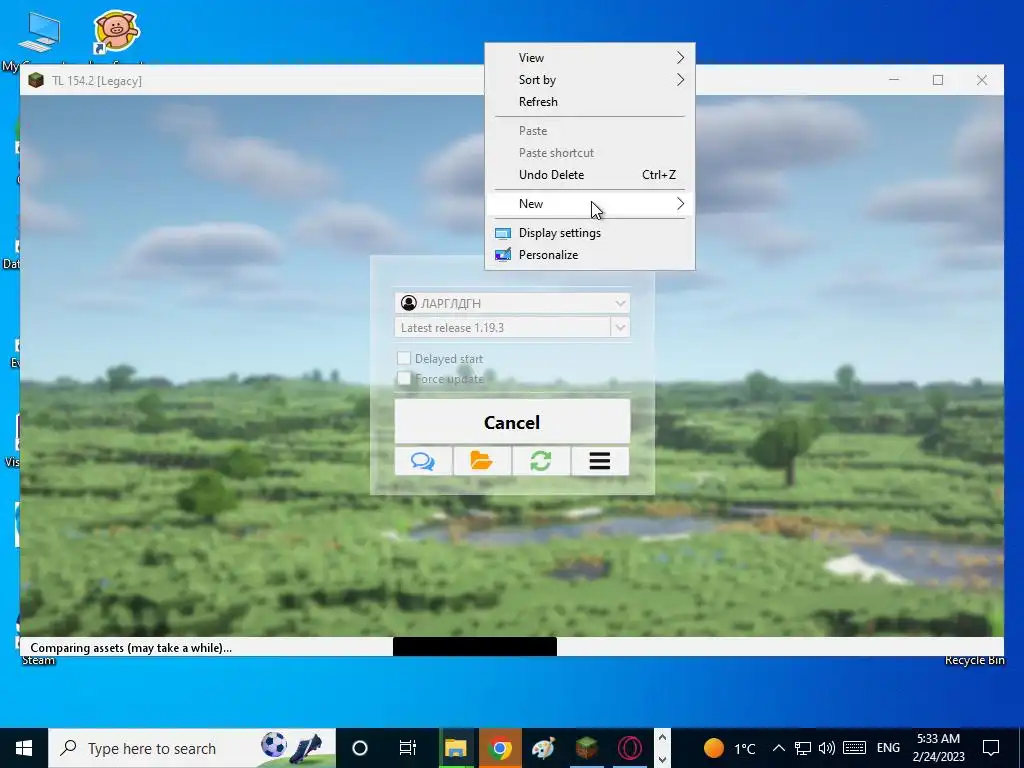This screenshot has width=1024, height=768.
Task: Click the Cancel button in launcher
Action: pyautogui.click(x=512, y=422)
